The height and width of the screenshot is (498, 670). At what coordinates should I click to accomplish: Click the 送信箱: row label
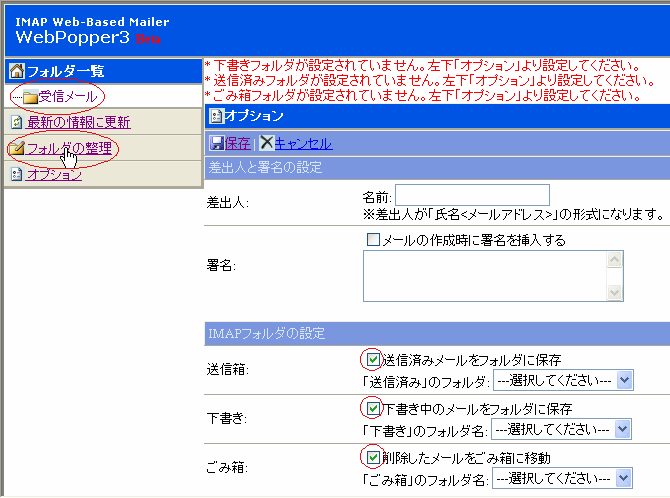227,369
